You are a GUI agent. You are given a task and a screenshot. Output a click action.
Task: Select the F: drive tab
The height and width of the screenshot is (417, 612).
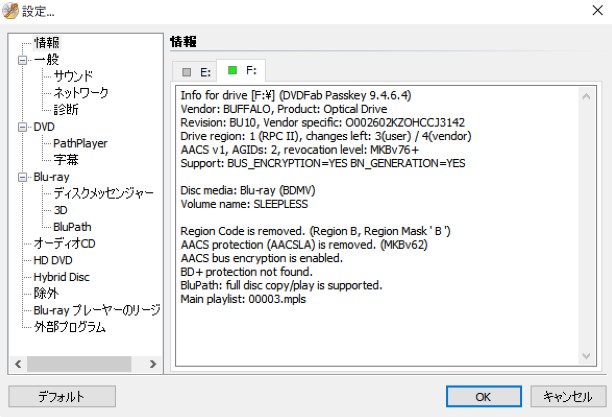(241, 70)
